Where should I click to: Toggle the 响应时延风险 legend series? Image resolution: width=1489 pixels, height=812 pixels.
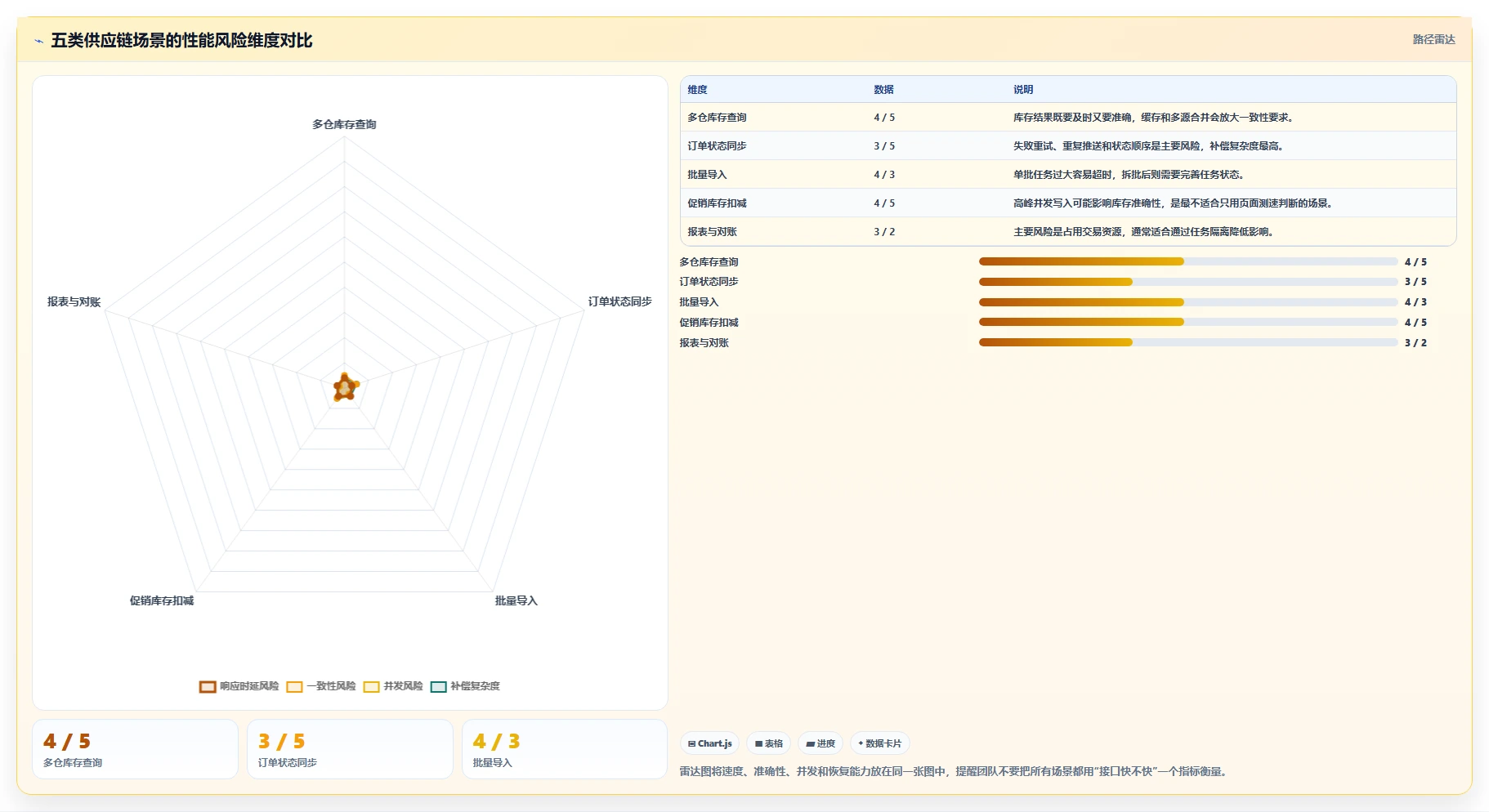coord(239,686)
